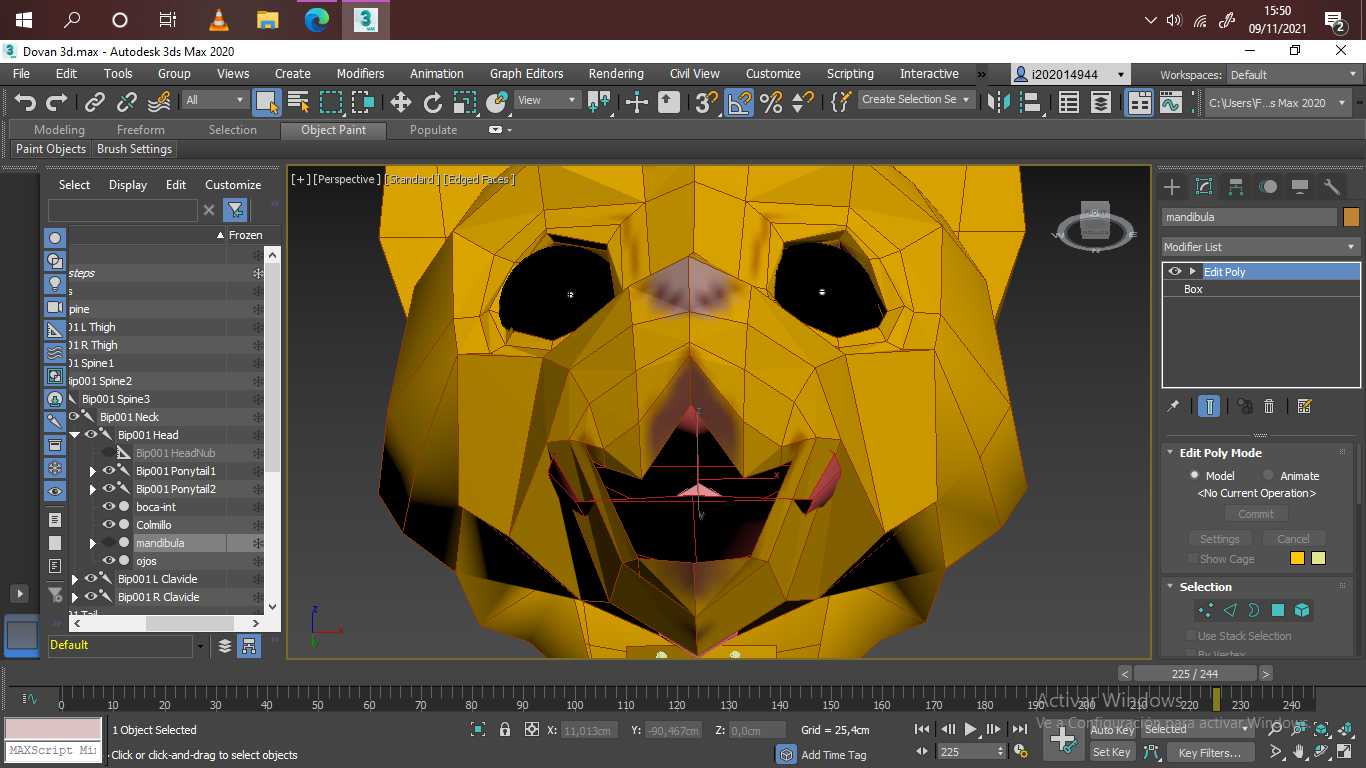Open the Modifier List dropdown
The height and width of the screenshot is (768, 1366).
pyautogui.click(x=1260, y=247)
